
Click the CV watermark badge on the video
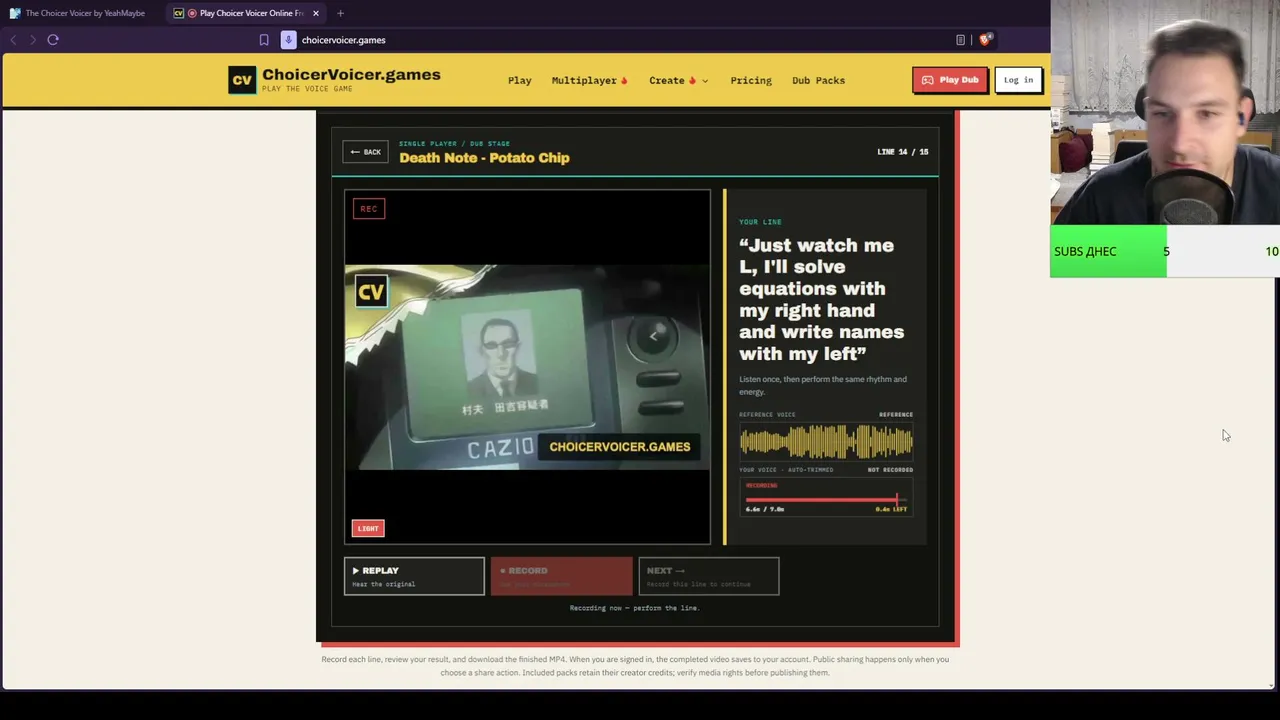[371, 292]
